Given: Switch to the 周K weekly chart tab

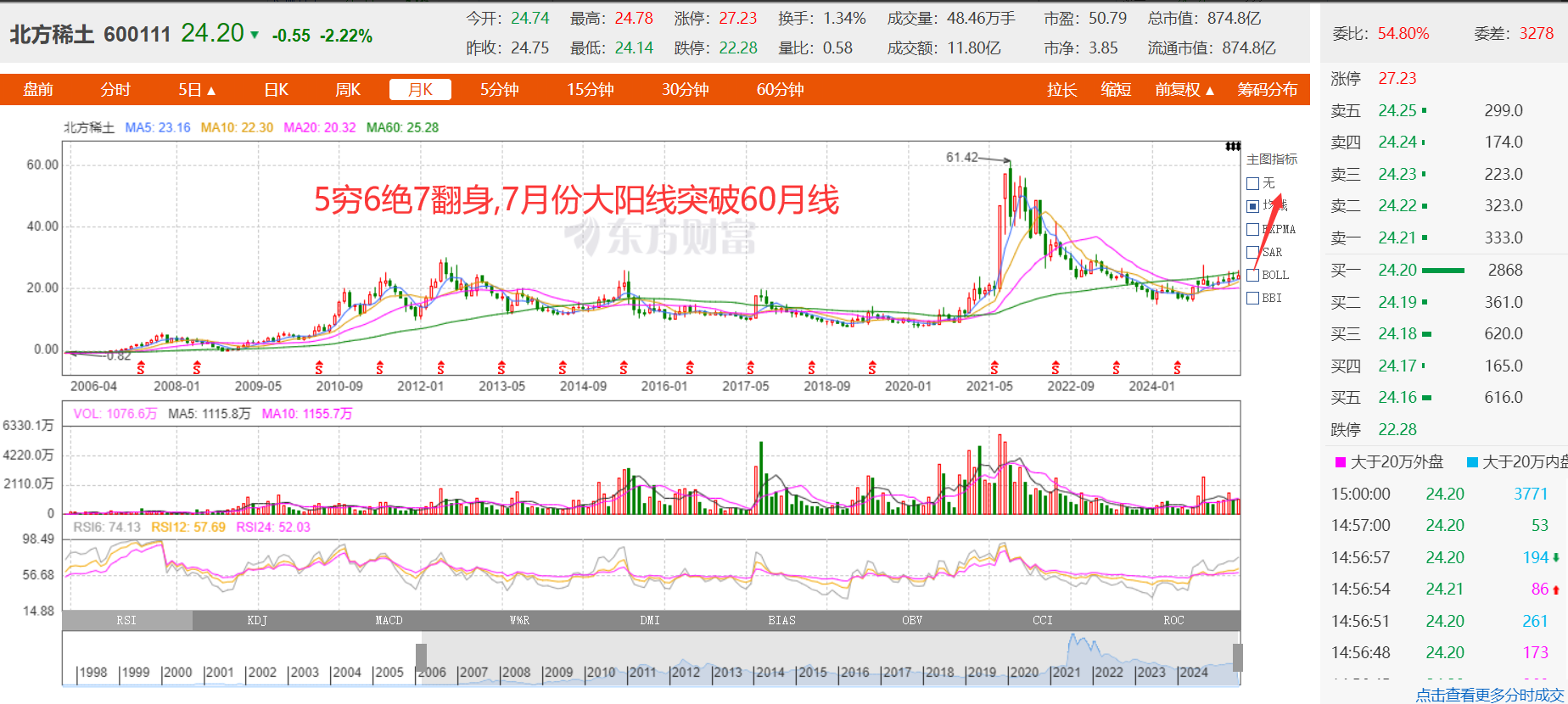Looking at the screenshot, I should coord(348,90).
